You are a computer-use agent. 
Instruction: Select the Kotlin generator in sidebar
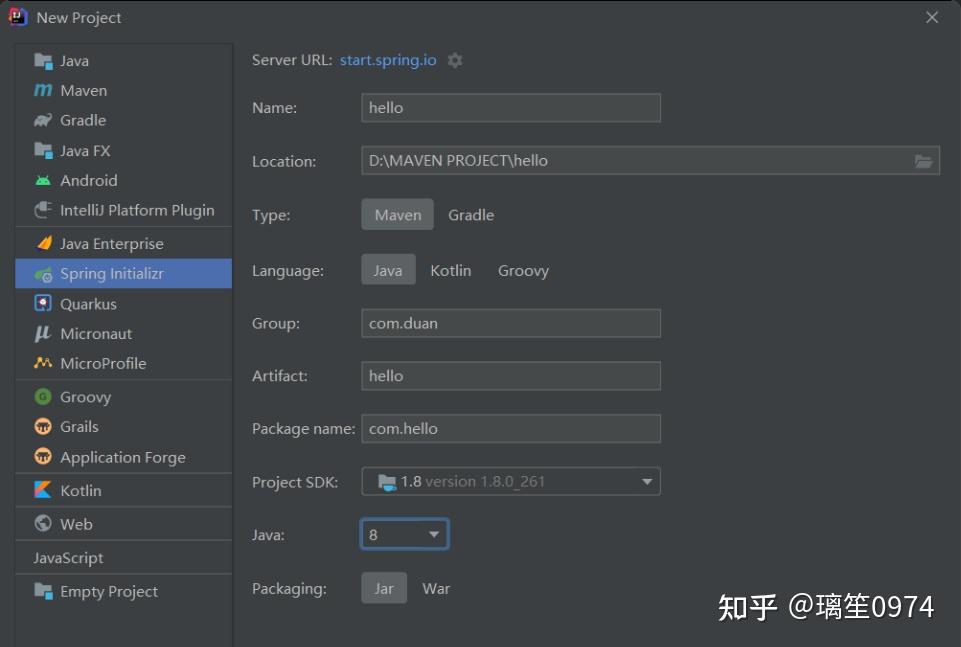click(80, 490)
